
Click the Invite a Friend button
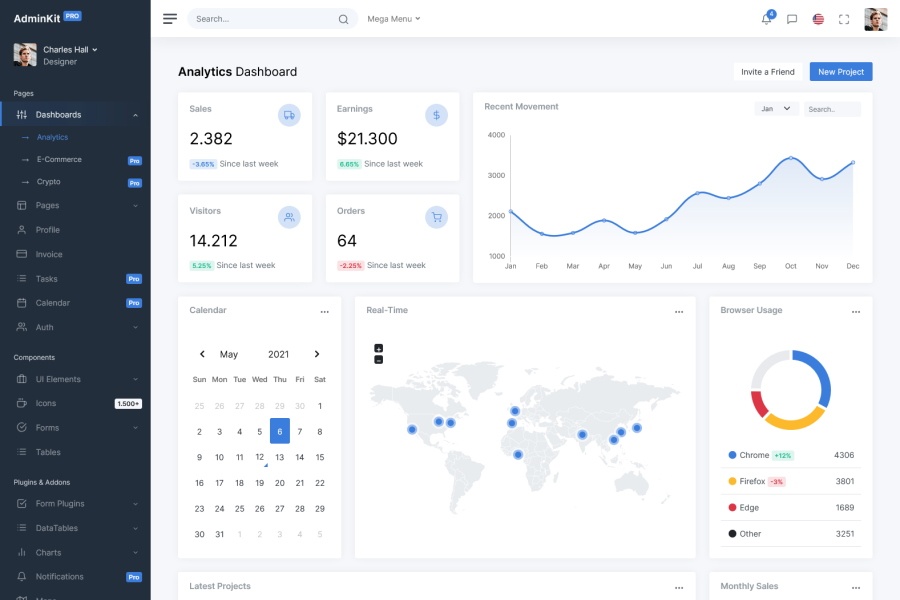coord(767,71)
